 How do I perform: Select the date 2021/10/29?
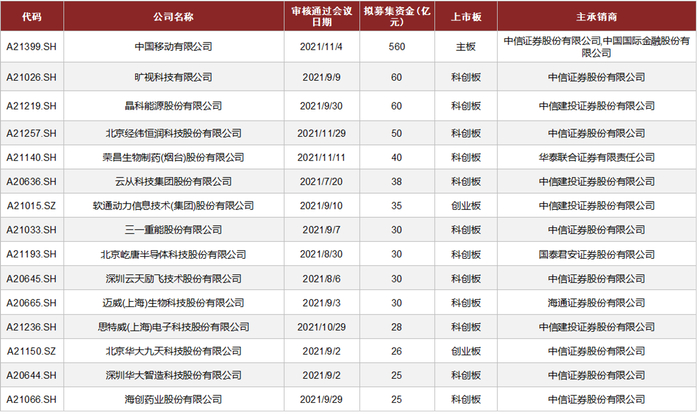pos(321,327)
